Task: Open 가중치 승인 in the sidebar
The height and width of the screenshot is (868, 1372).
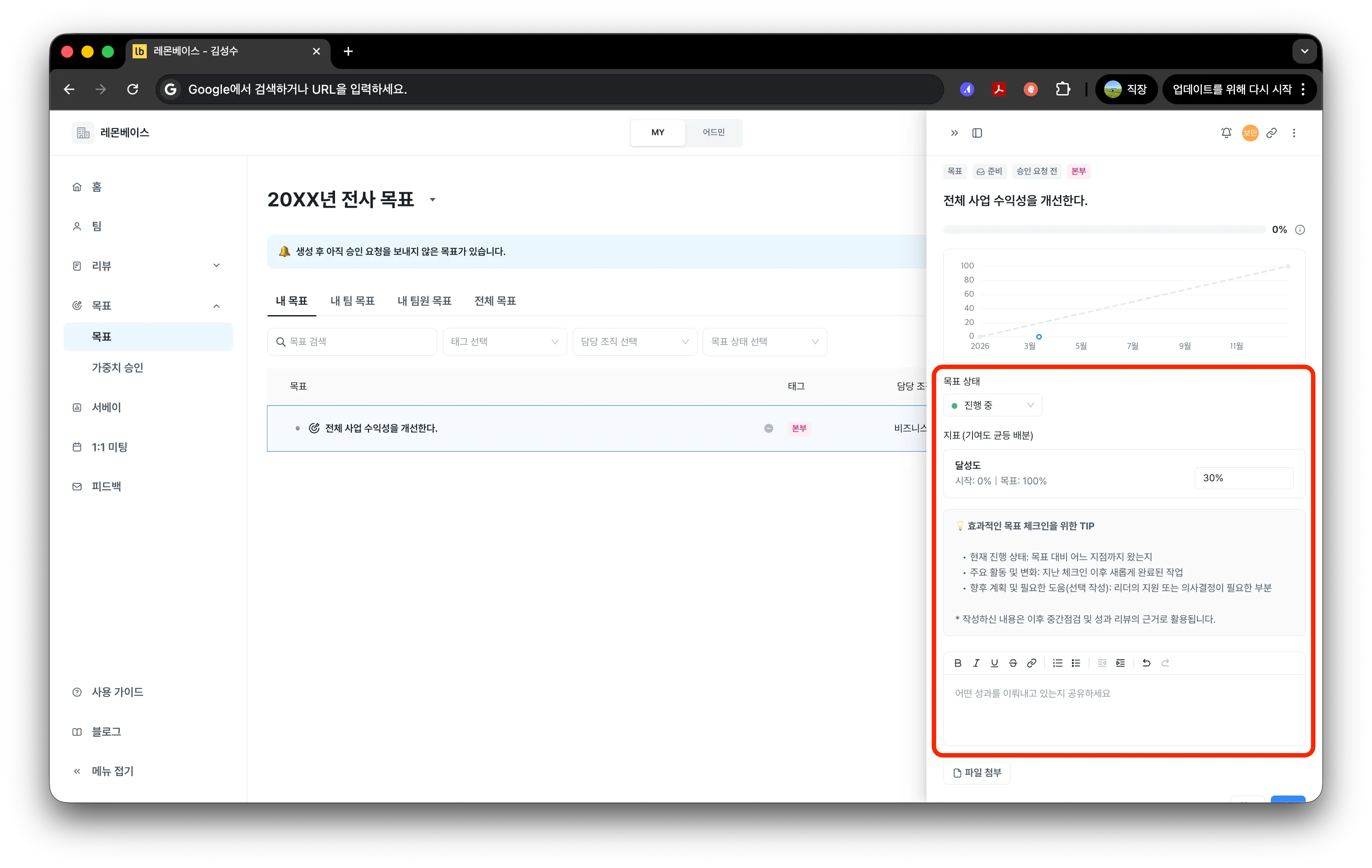Action: point(148,367)
